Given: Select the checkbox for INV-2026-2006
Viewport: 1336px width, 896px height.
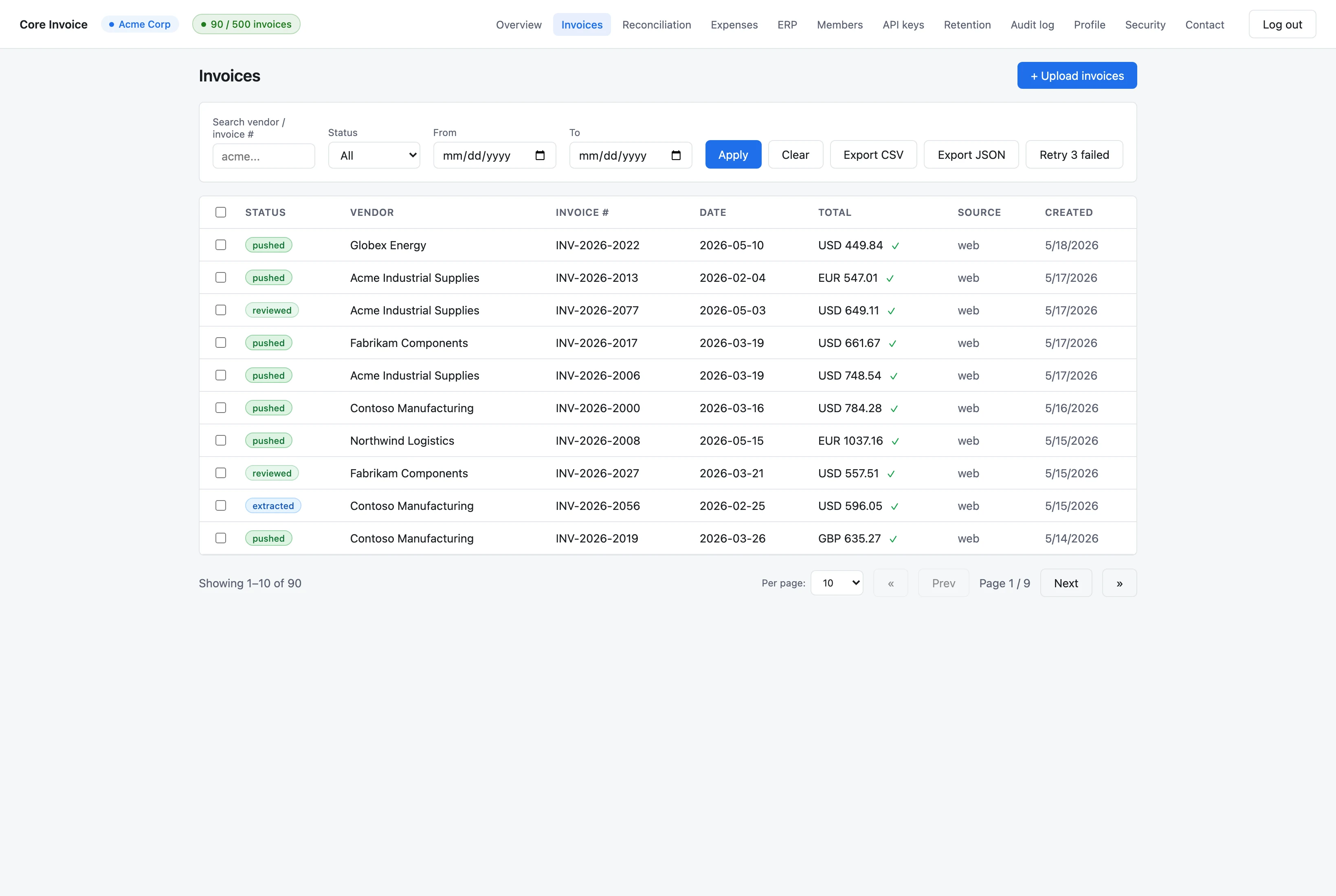Looking at the screenshot, I should coord(221,375).
